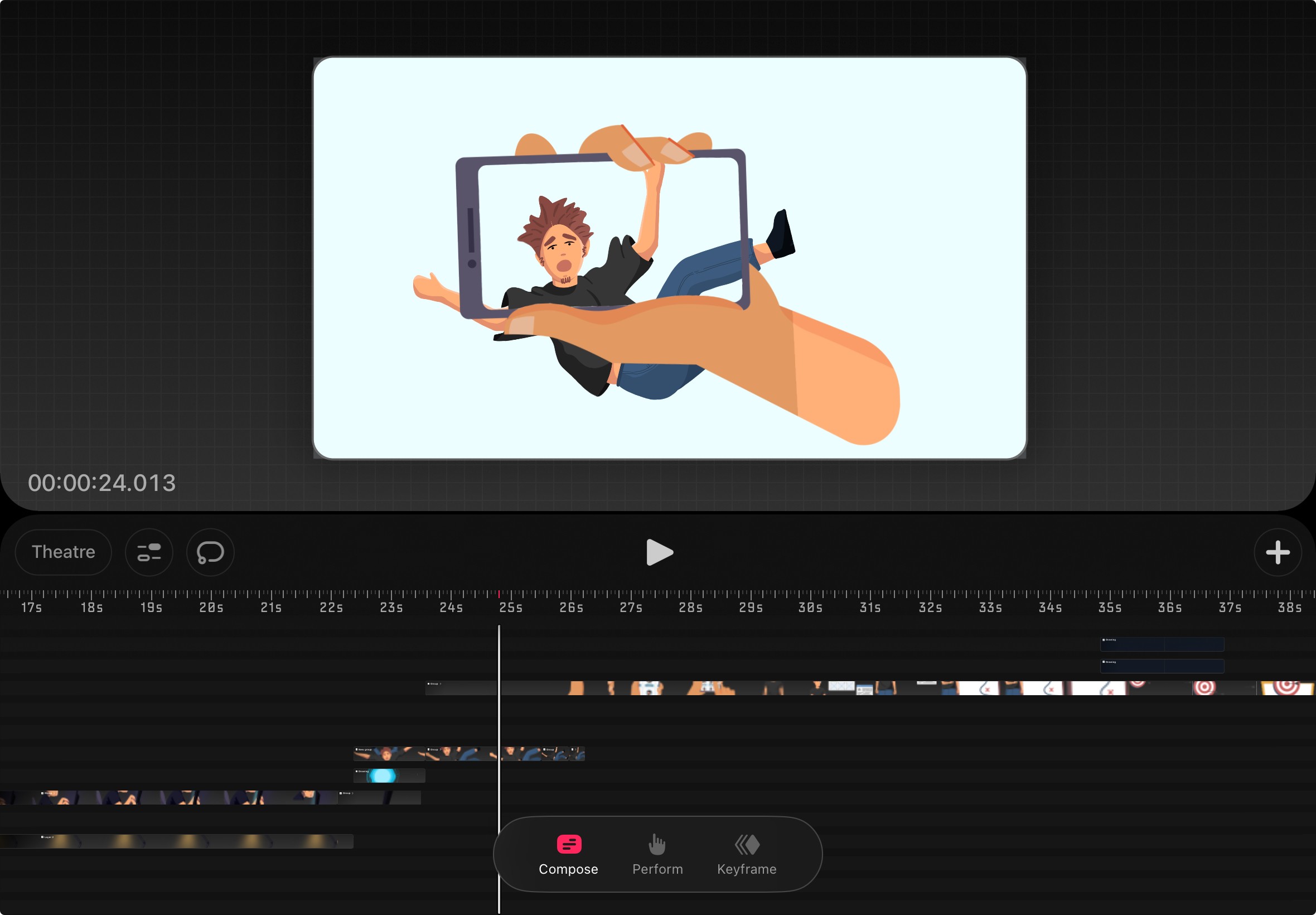Select the 'New group' clip in timeline

point(390,754)
